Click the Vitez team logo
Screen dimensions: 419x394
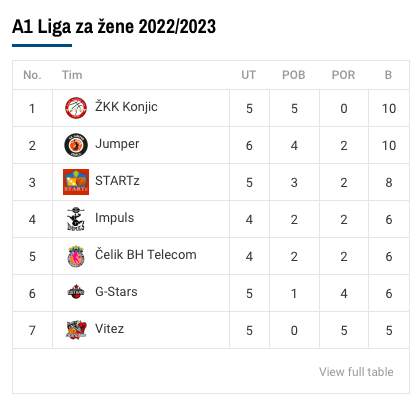[x=76, y=330]
